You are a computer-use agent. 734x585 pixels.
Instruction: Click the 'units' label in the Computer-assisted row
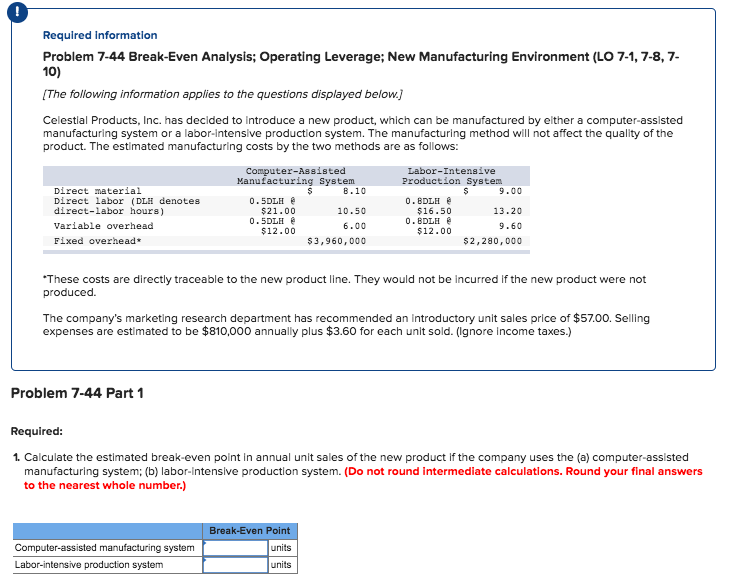(281, 548)
